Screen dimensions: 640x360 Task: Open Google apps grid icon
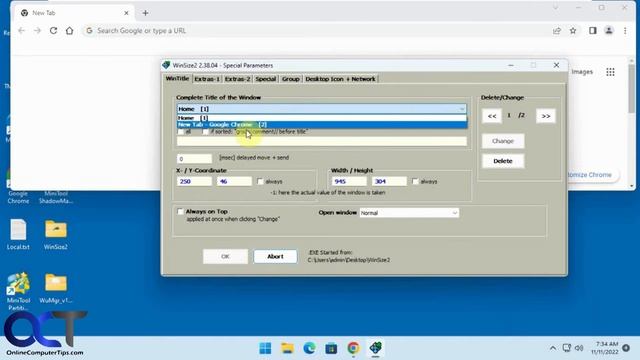click(x=610, y=72)
